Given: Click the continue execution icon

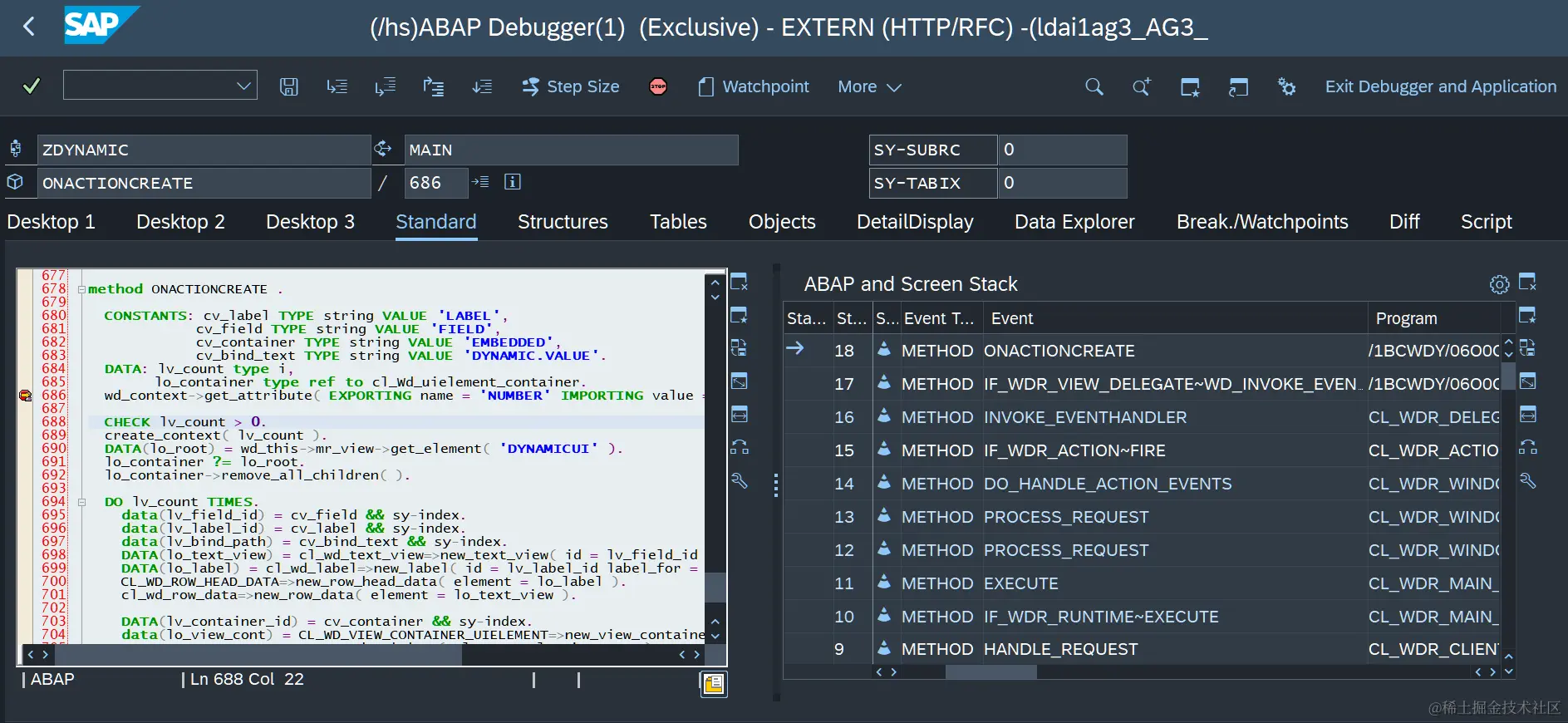Looking at the screenshot, I should point(482,86).
